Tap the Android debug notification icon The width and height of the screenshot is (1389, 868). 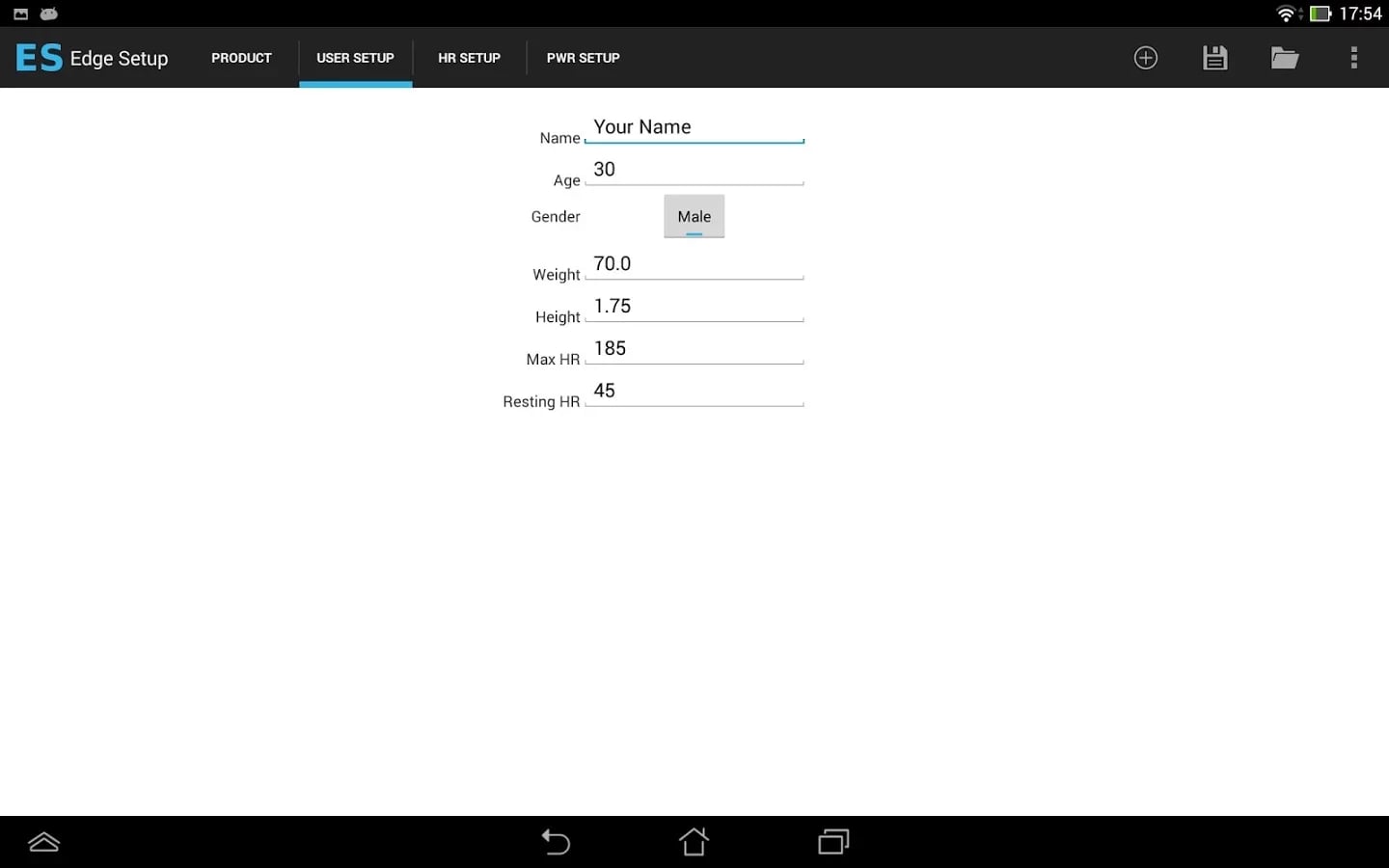(49, 14)
